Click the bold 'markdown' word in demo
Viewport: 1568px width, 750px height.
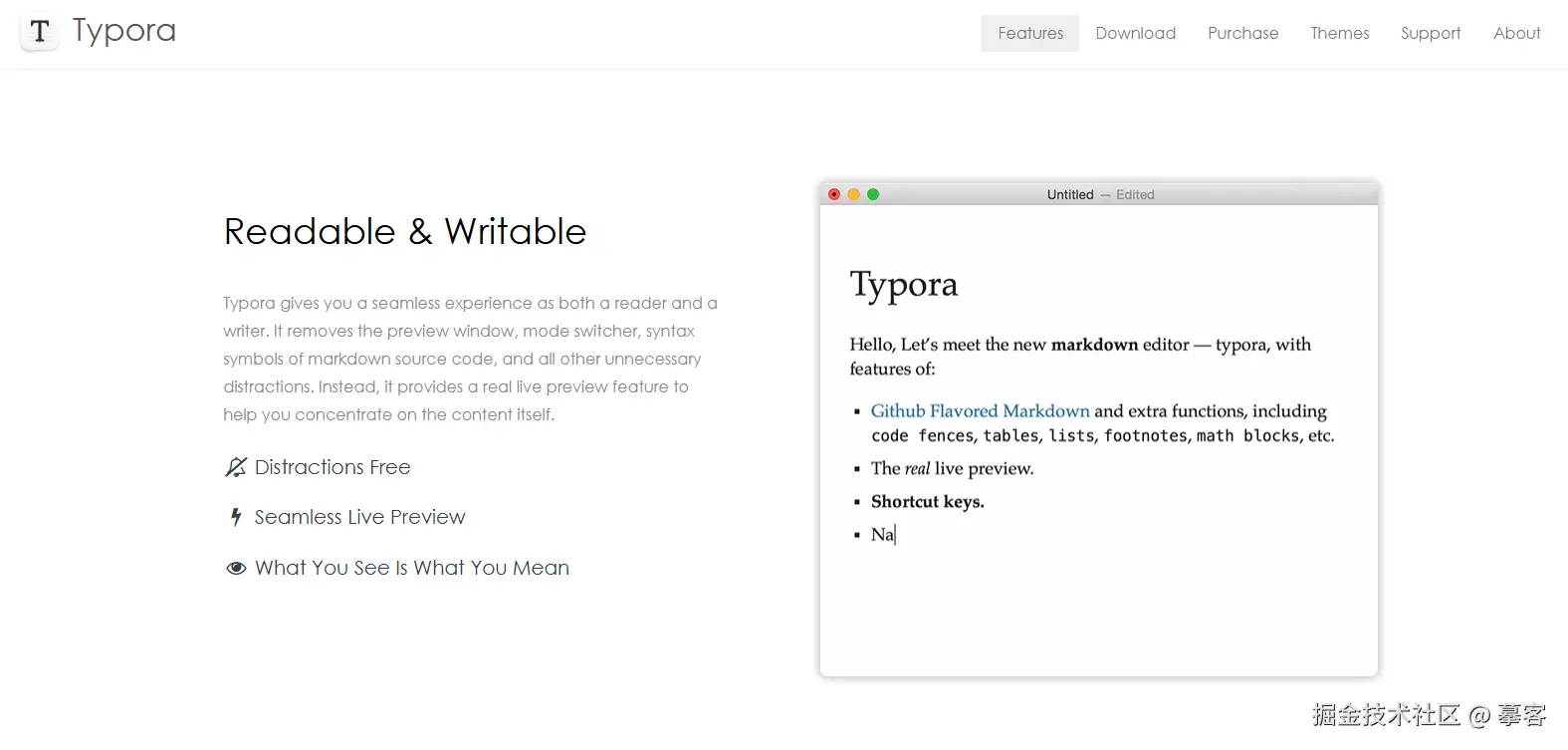[1094, 344]
